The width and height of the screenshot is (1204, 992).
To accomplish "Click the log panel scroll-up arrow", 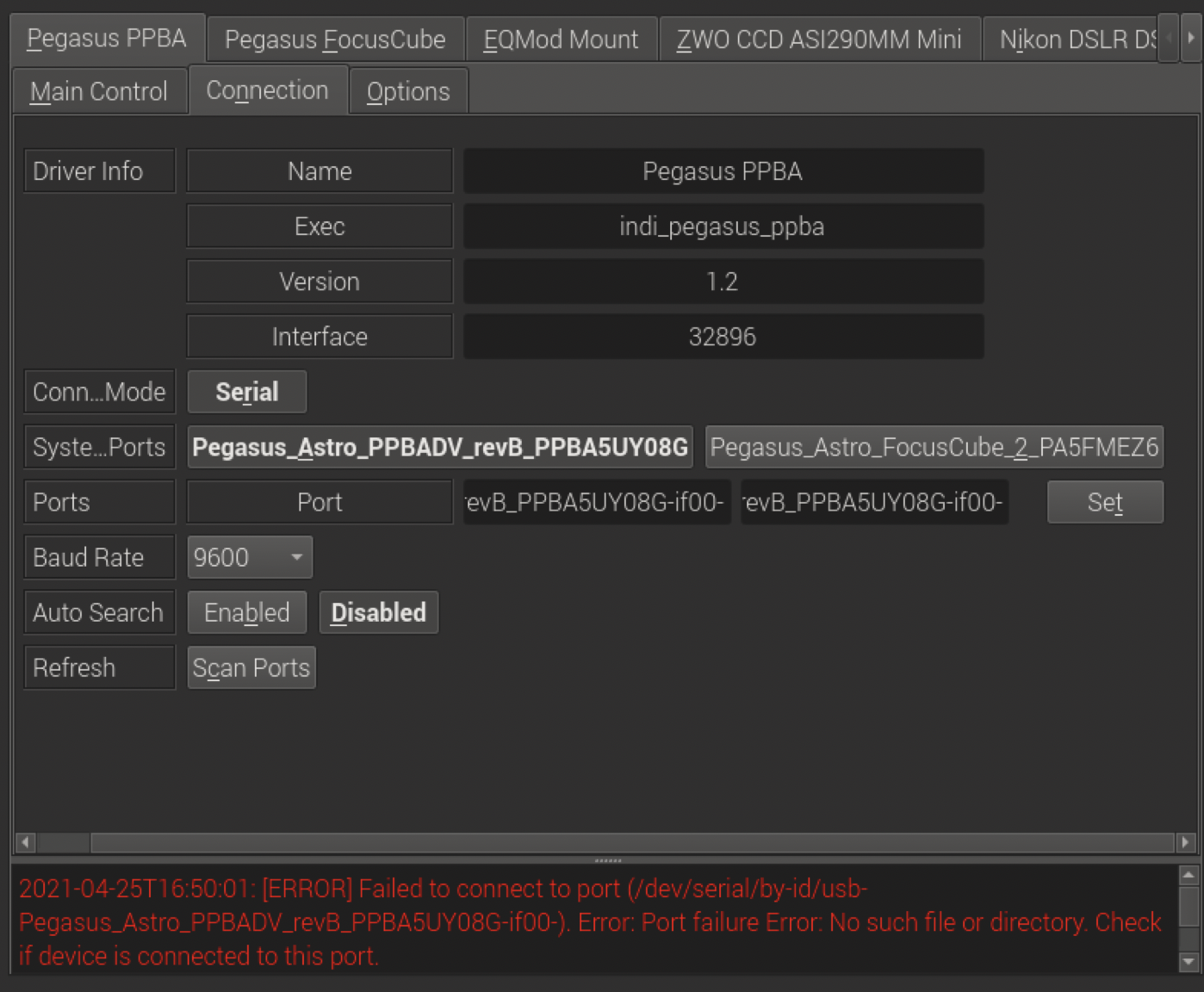I will pos(1188,876).
